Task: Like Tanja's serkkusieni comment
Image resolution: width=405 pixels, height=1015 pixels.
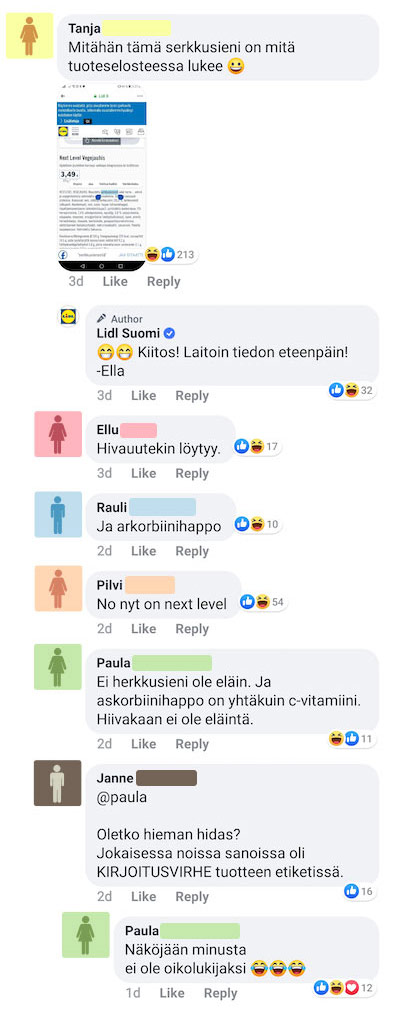Action: click(115, 282)
